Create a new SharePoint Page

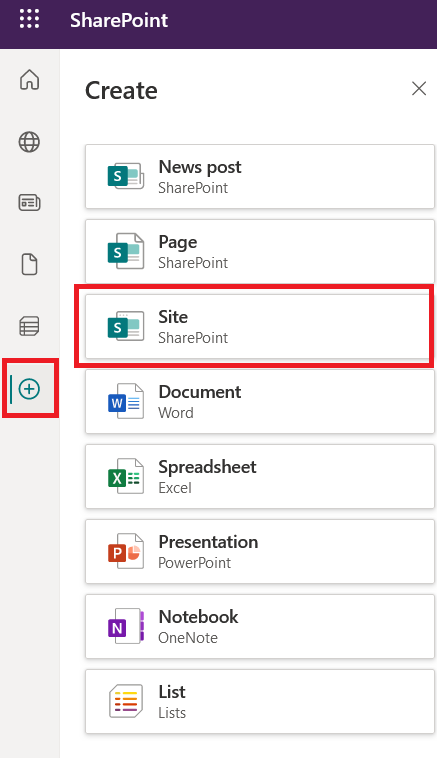tap(260, 251)
